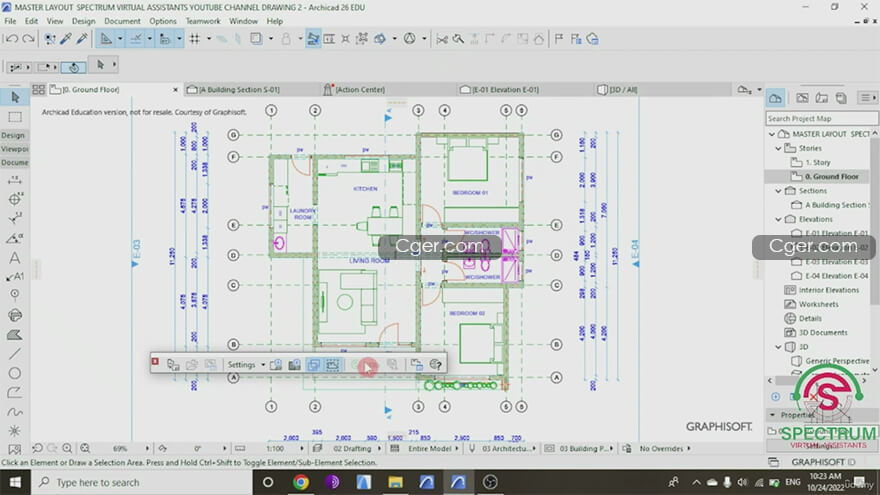Select the Level Dimension tool icon
880x495 pixels.
(x=15, y=199)
